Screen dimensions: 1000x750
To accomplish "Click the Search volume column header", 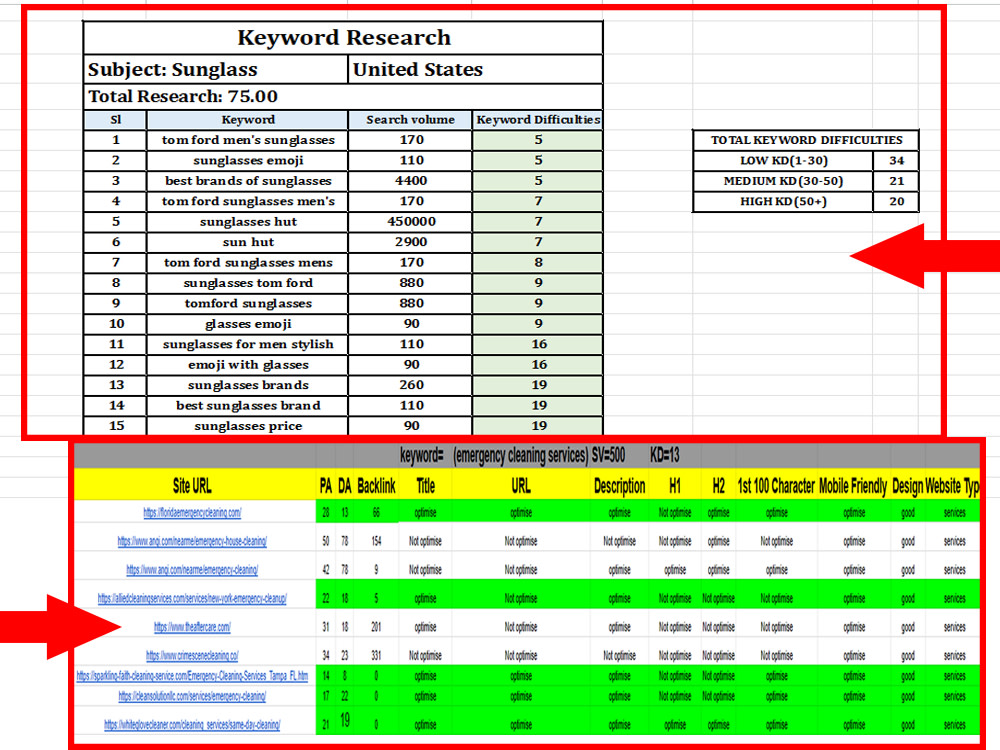I will point(411,120).
